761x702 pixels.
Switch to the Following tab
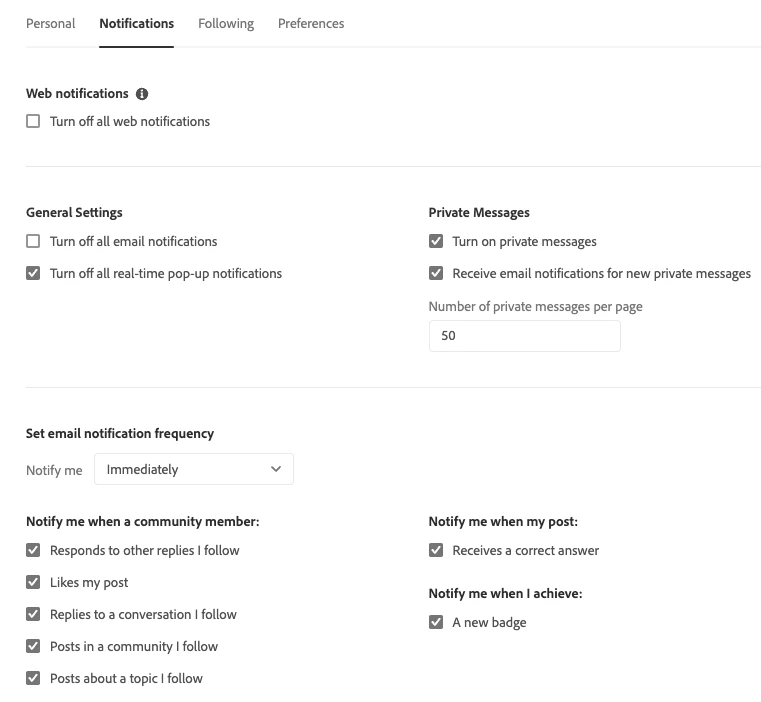[226, 23]
